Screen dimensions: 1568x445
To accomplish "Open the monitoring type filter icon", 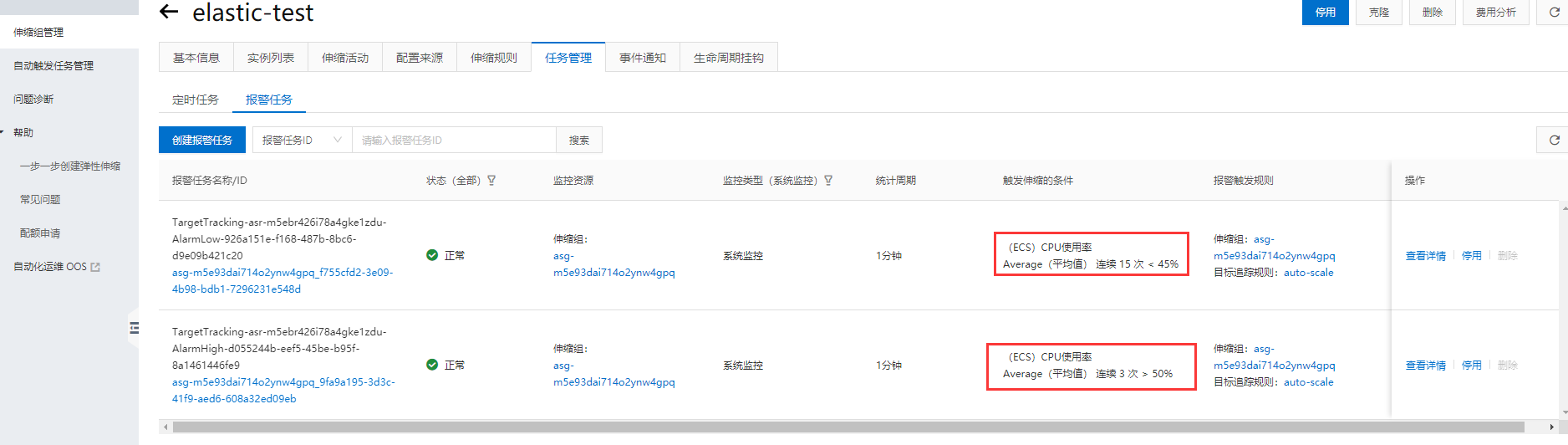I will pyautogui.click(x=828, y=181).
